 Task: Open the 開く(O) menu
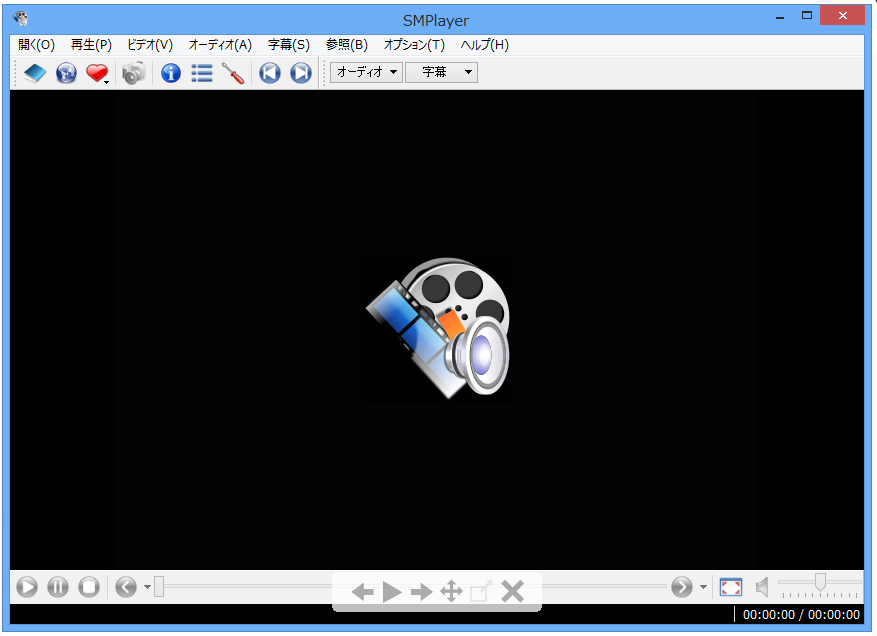(36, 45)
